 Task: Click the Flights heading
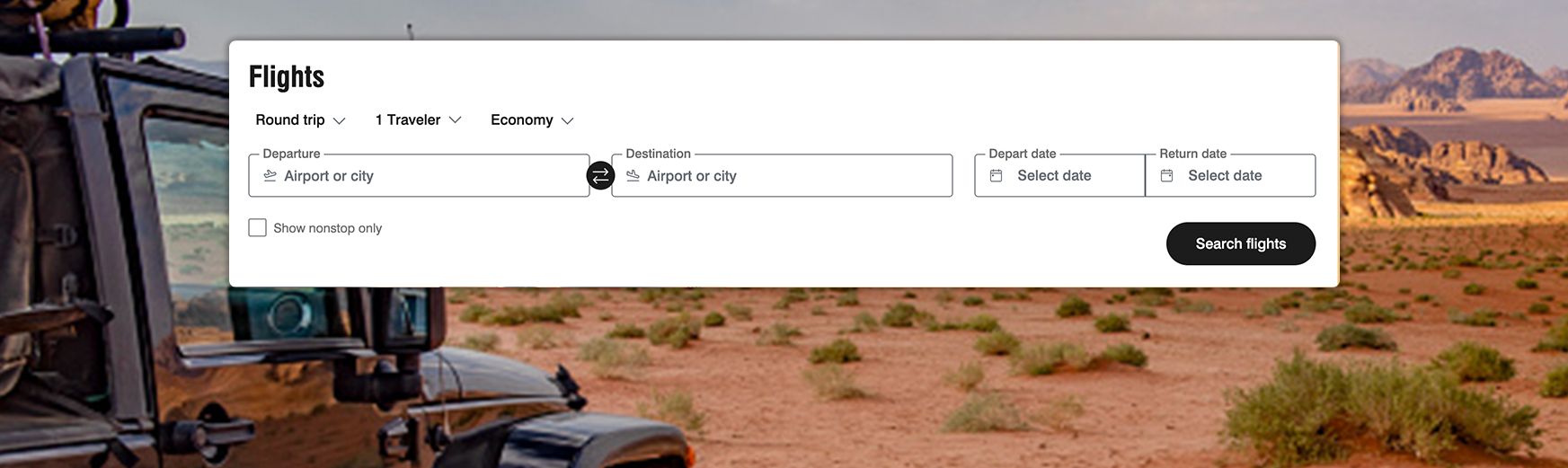click(x=287, y=77)
